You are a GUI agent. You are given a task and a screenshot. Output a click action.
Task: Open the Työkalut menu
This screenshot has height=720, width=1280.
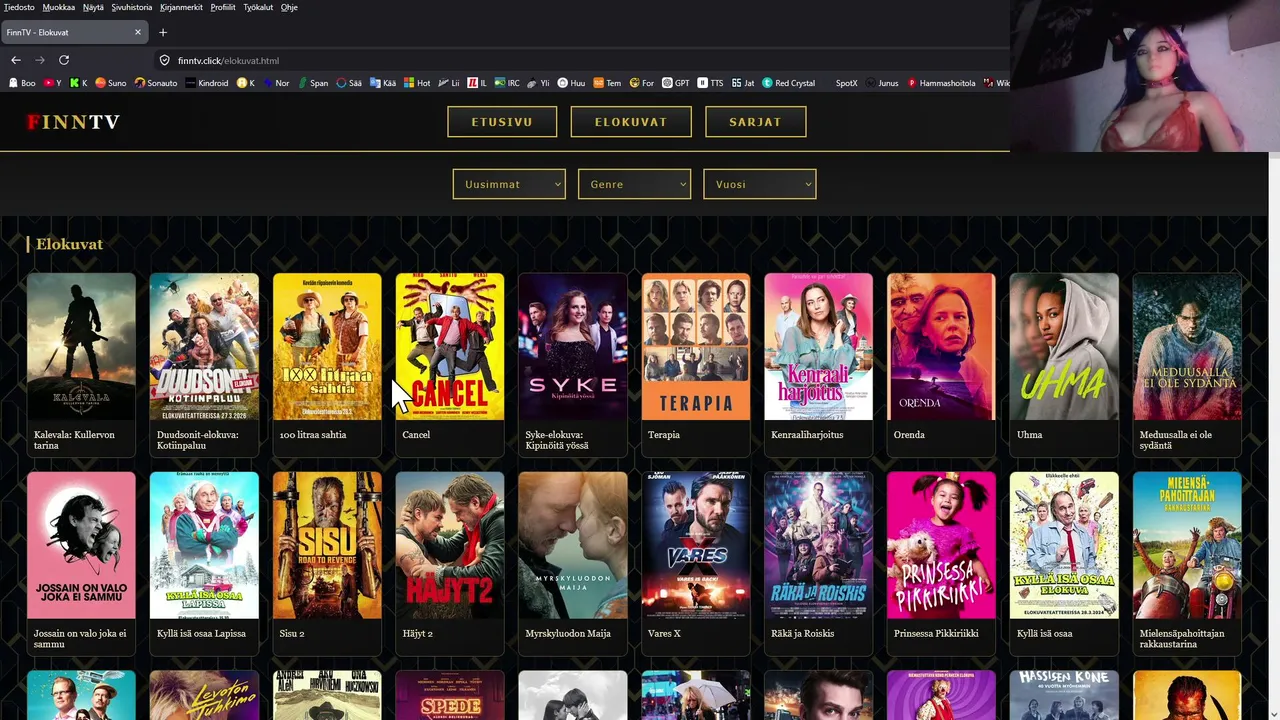pyautogui.click(x=258, y=7)
